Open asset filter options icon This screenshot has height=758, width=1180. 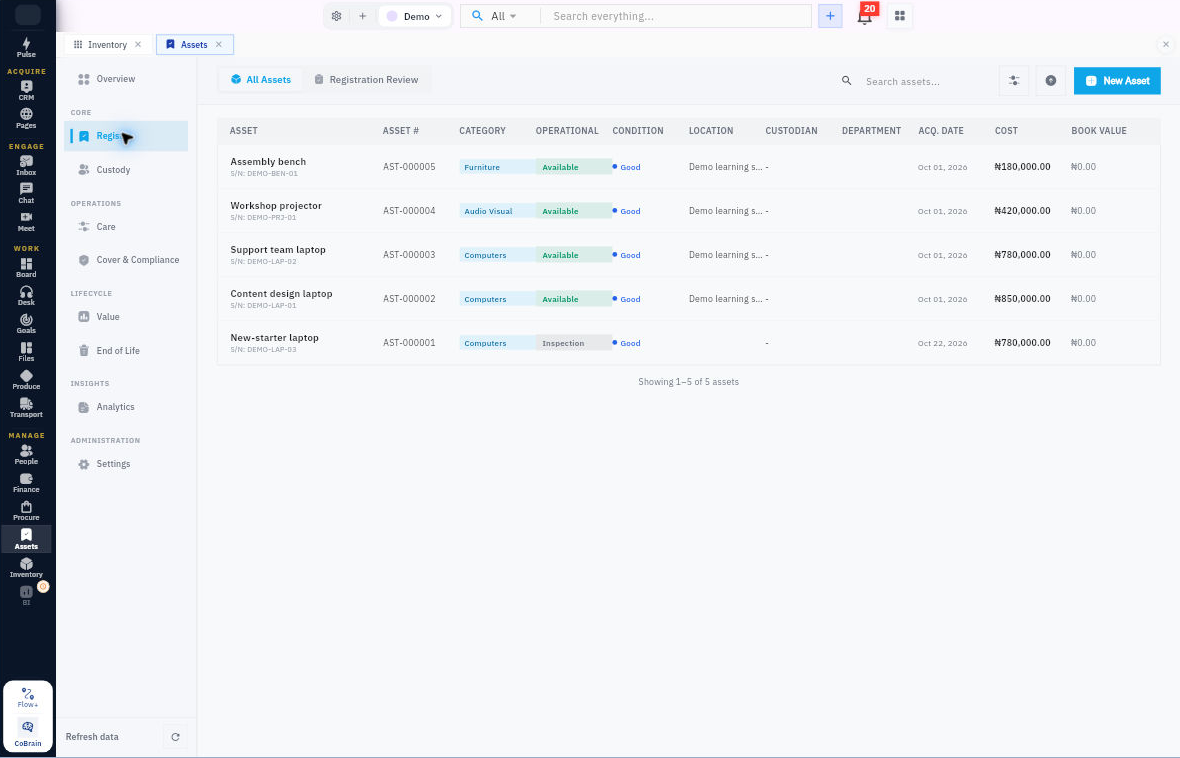(x=1014, y=81)
